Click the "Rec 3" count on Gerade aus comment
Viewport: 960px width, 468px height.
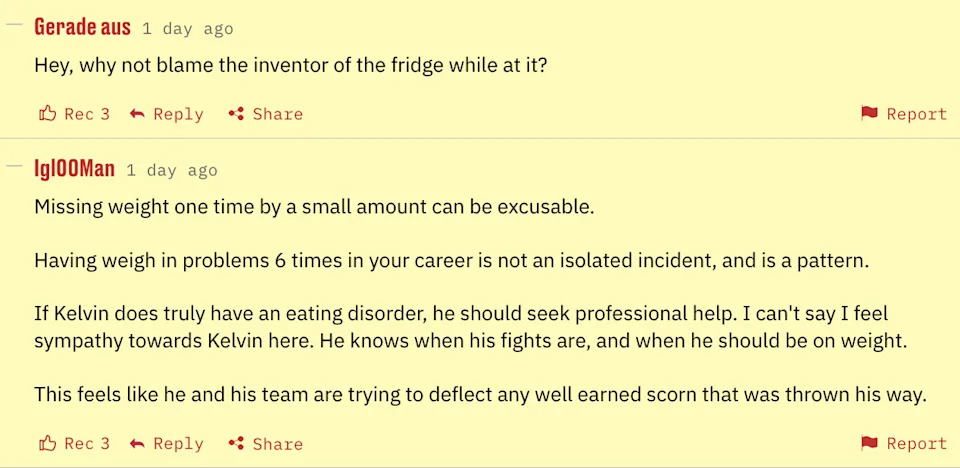[x=87, y=114]
